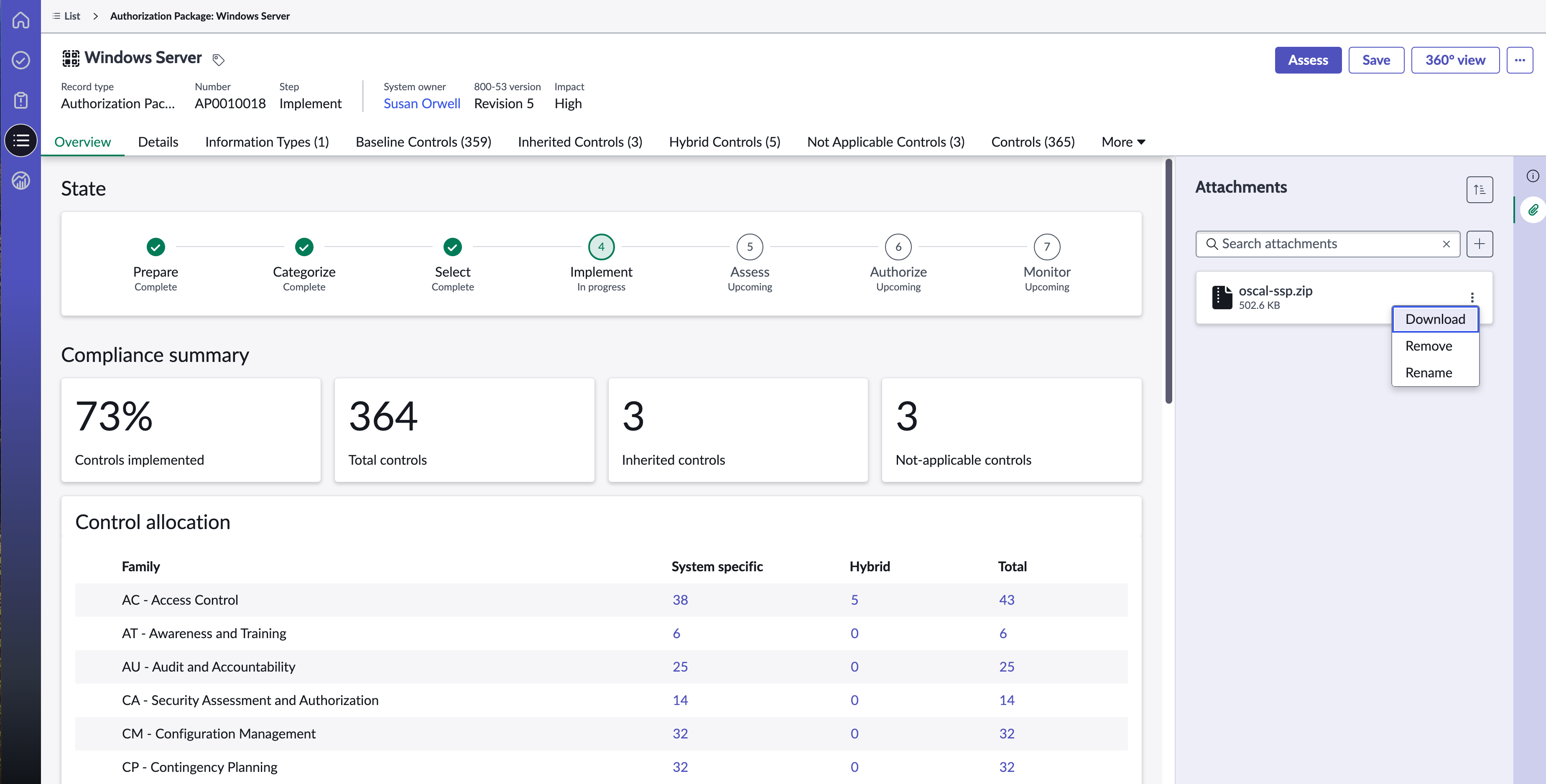The height and width of the screenshot is (784, 1546).
Task: Open Audit and Accountability system specific count
Action: pos(680,667)
